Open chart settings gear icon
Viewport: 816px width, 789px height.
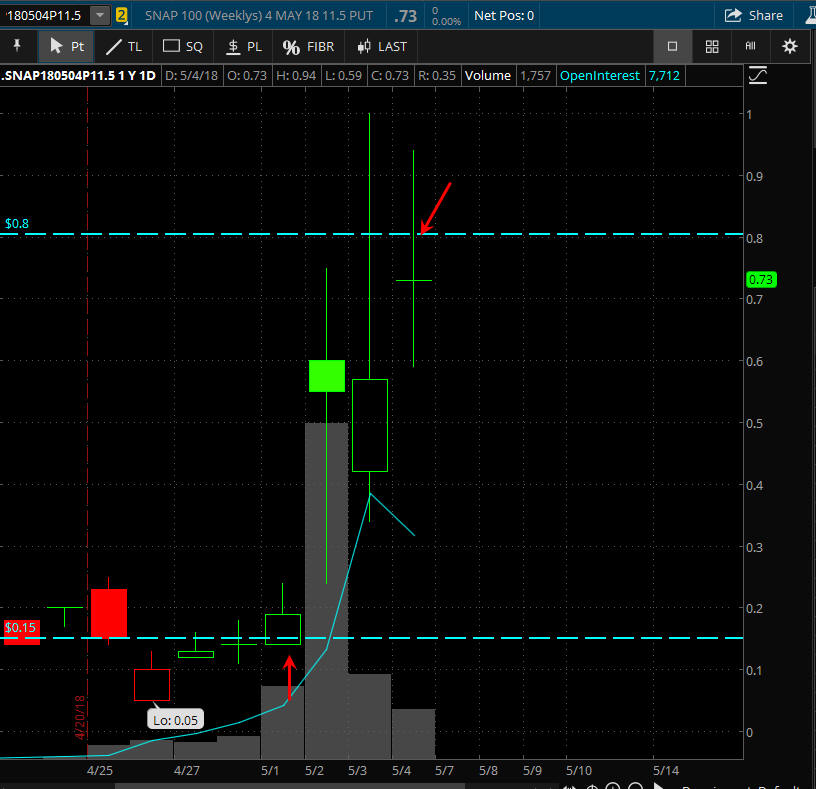(790, 46)
